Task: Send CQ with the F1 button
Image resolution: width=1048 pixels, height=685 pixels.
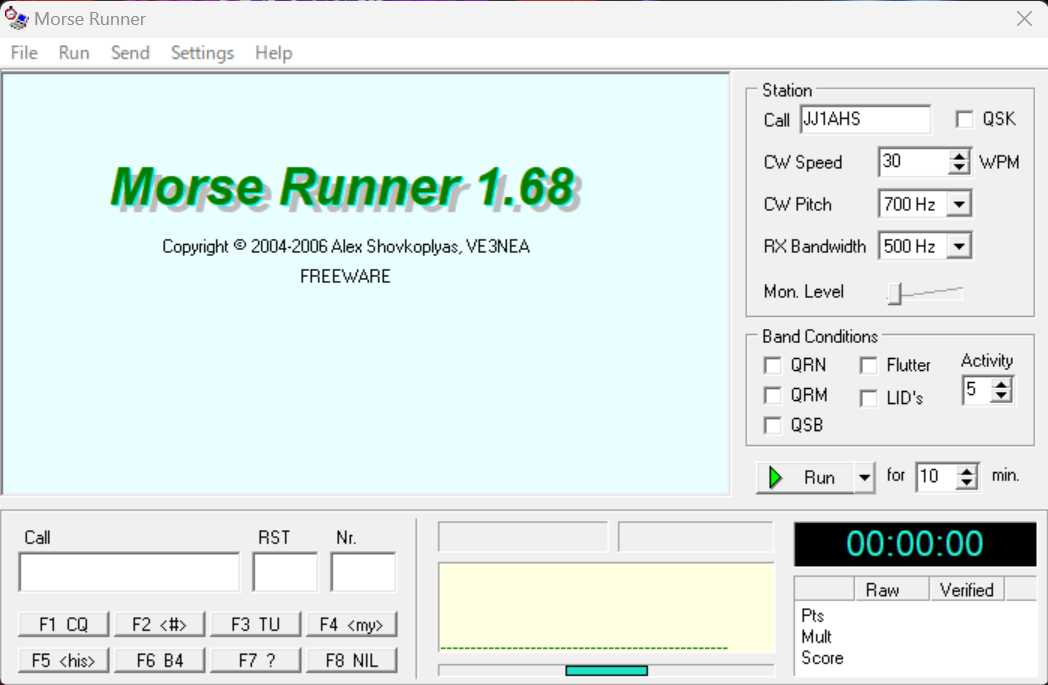Action: tap(63, 624)
